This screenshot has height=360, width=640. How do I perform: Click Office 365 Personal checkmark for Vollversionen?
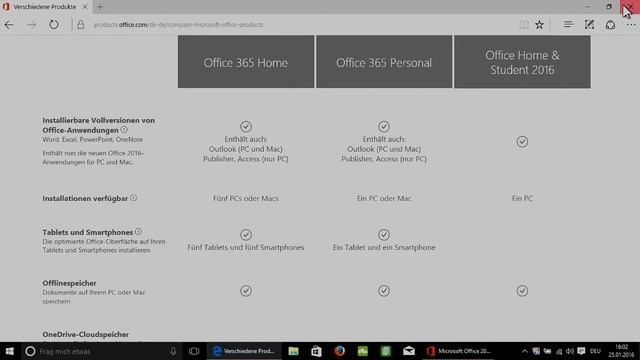point(384,127)
